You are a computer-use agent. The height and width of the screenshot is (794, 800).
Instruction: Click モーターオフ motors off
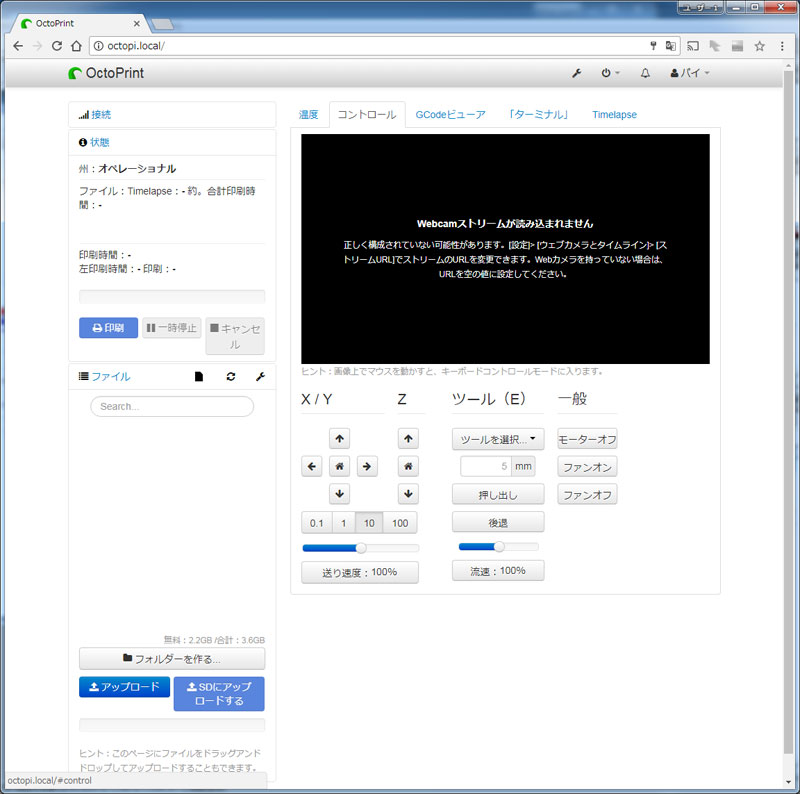(587, 439)
